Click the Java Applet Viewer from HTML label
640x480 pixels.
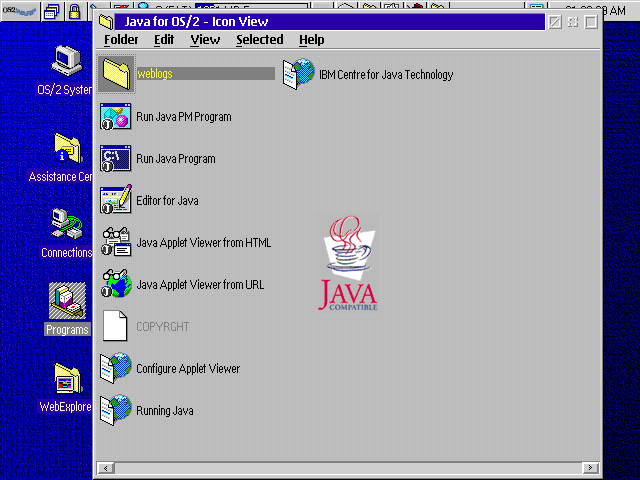204,243
